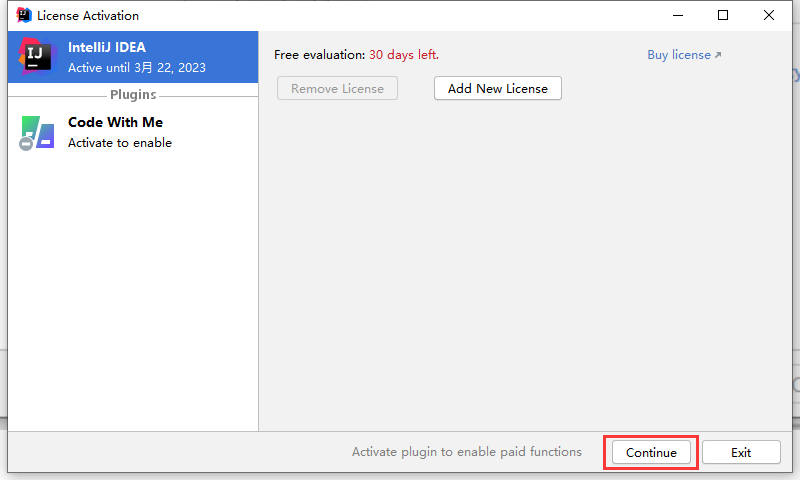Click "Free evaluation:" label

tap(319, 55)
